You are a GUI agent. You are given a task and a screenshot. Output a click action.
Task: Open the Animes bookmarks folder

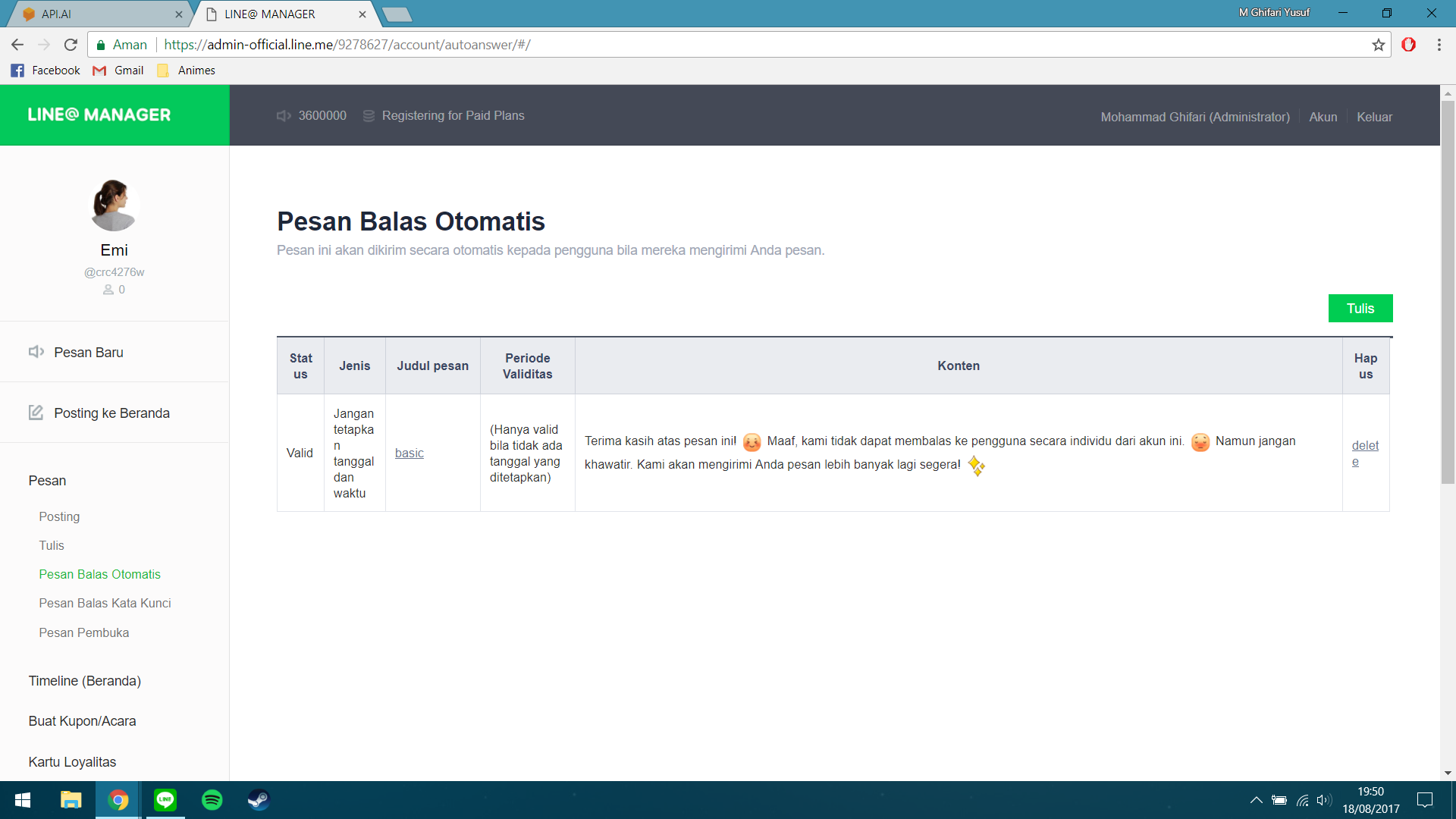click(x=187, y=71)
